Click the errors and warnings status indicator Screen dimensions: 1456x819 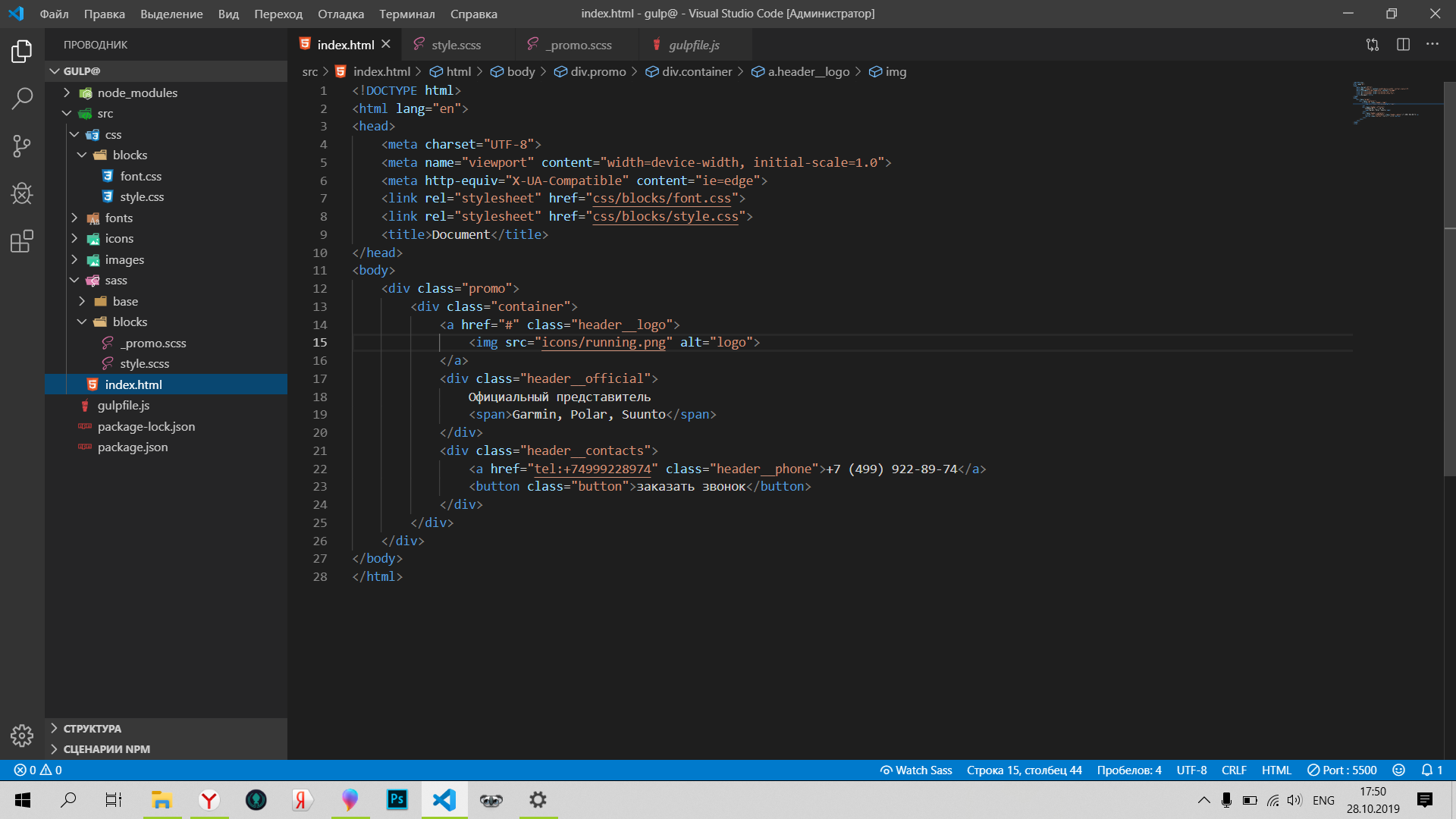pyautogui.click(x=38, y=770)
